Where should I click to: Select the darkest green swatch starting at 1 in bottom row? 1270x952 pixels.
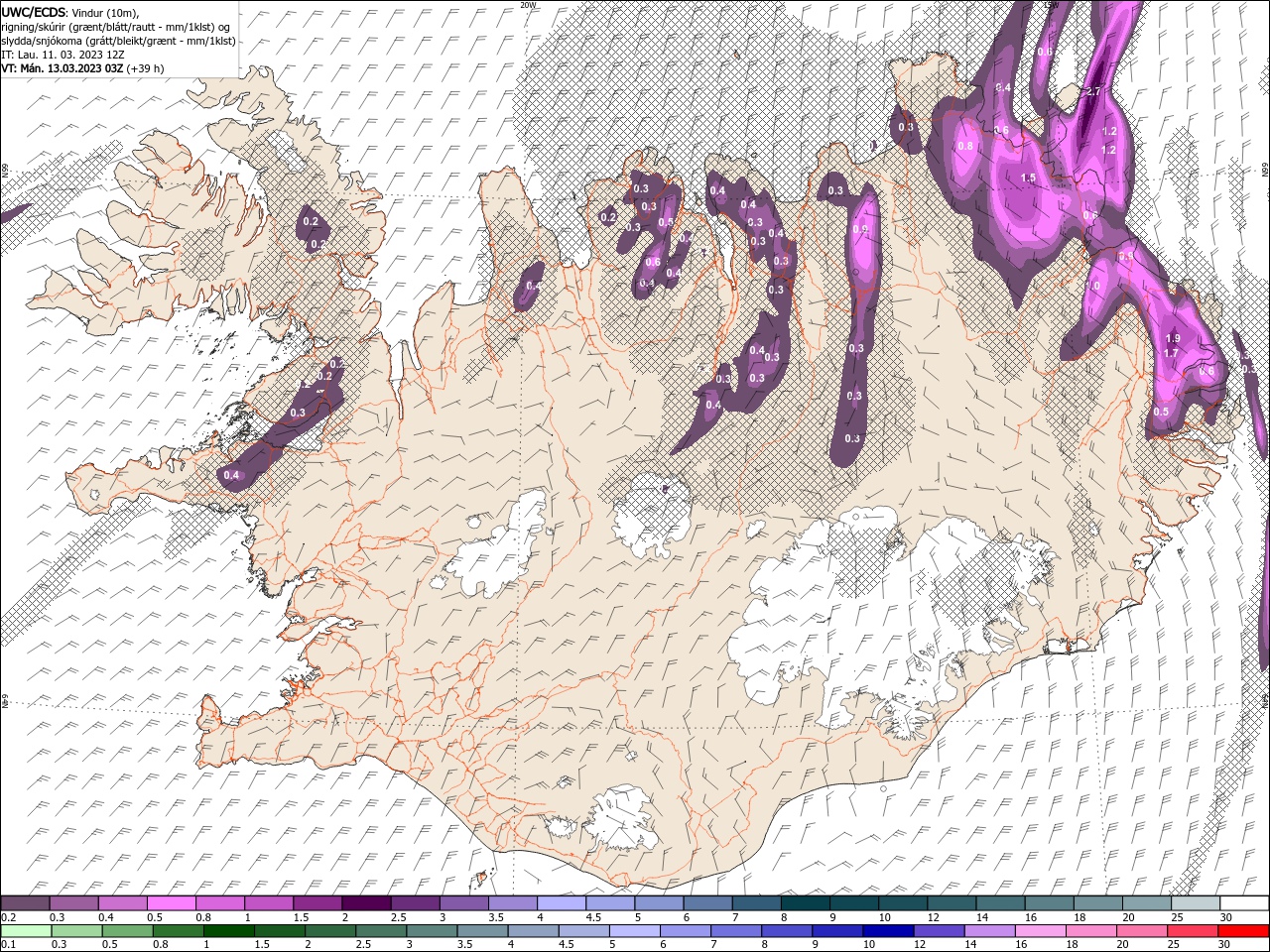(x=229, y=931)
